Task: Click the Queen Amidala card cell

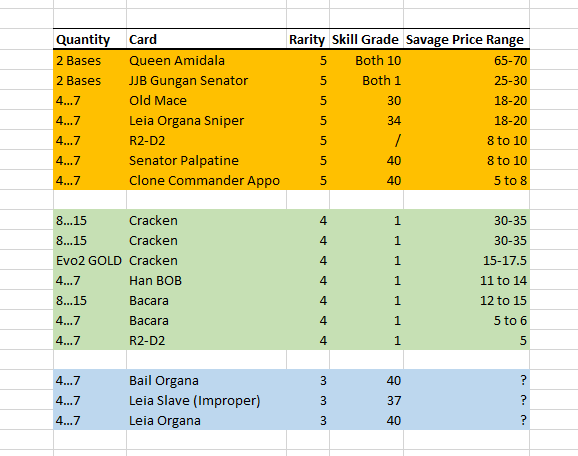Action: [x=206, y=60]
